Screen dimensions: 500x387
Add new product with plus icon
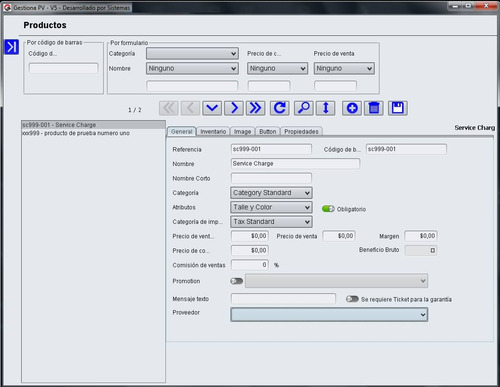[352, 108]
